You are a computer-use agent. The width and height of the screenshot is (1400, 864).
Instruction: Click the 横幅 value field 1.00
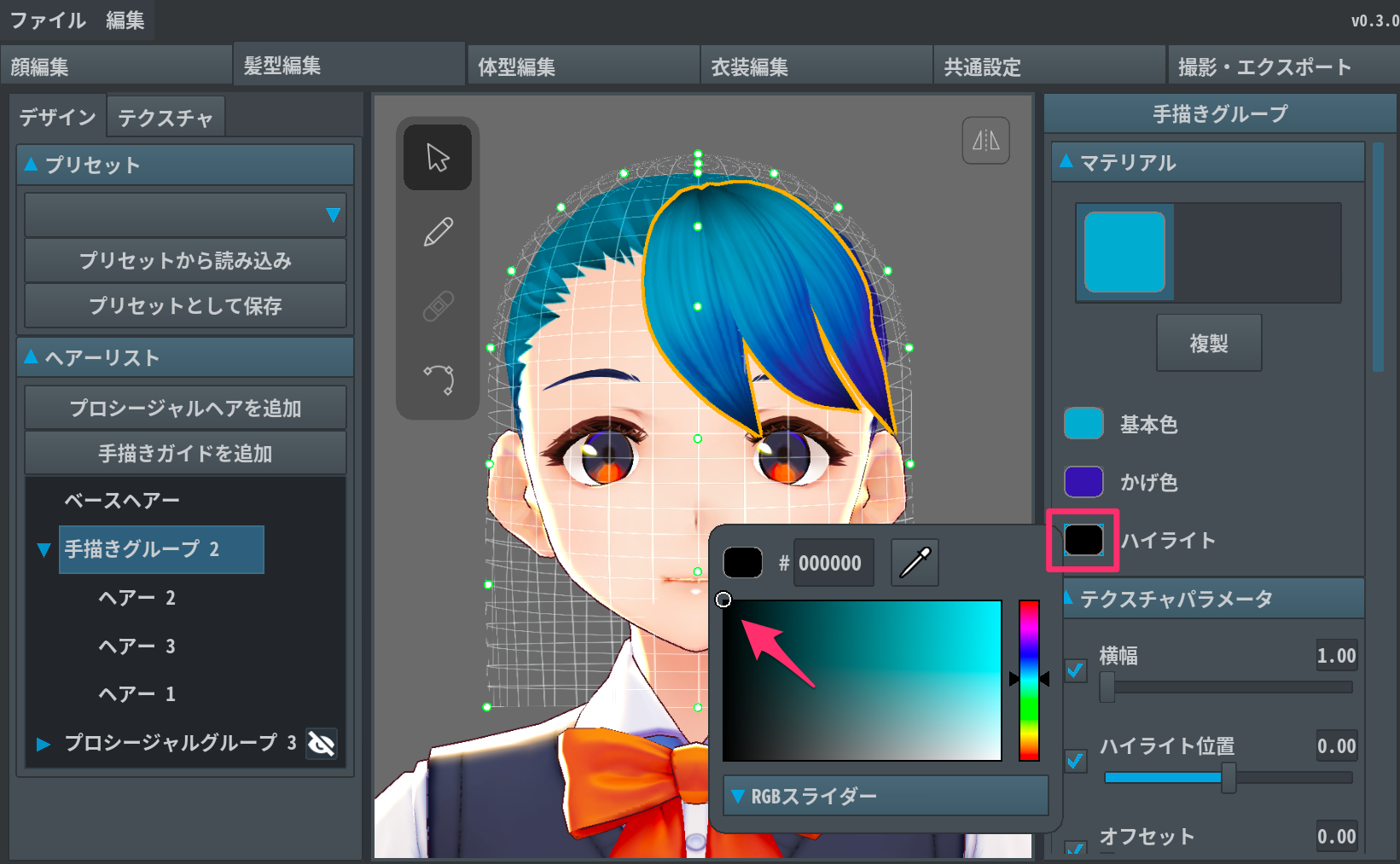tap(1336, 656)
